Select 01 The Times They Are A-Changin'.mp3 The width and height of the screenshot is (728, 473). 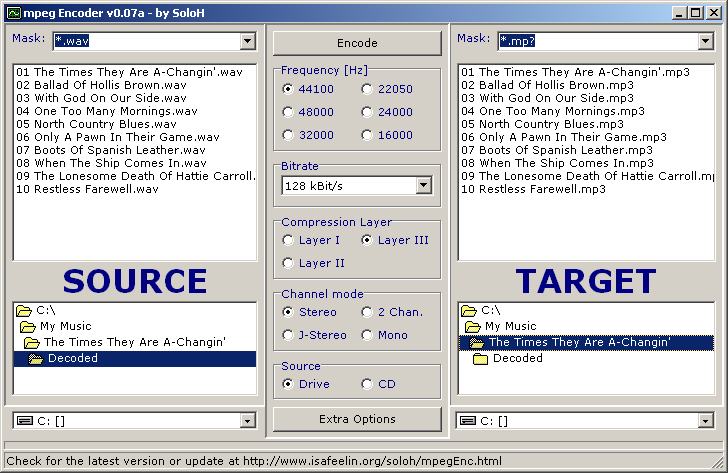coord(575,72)
